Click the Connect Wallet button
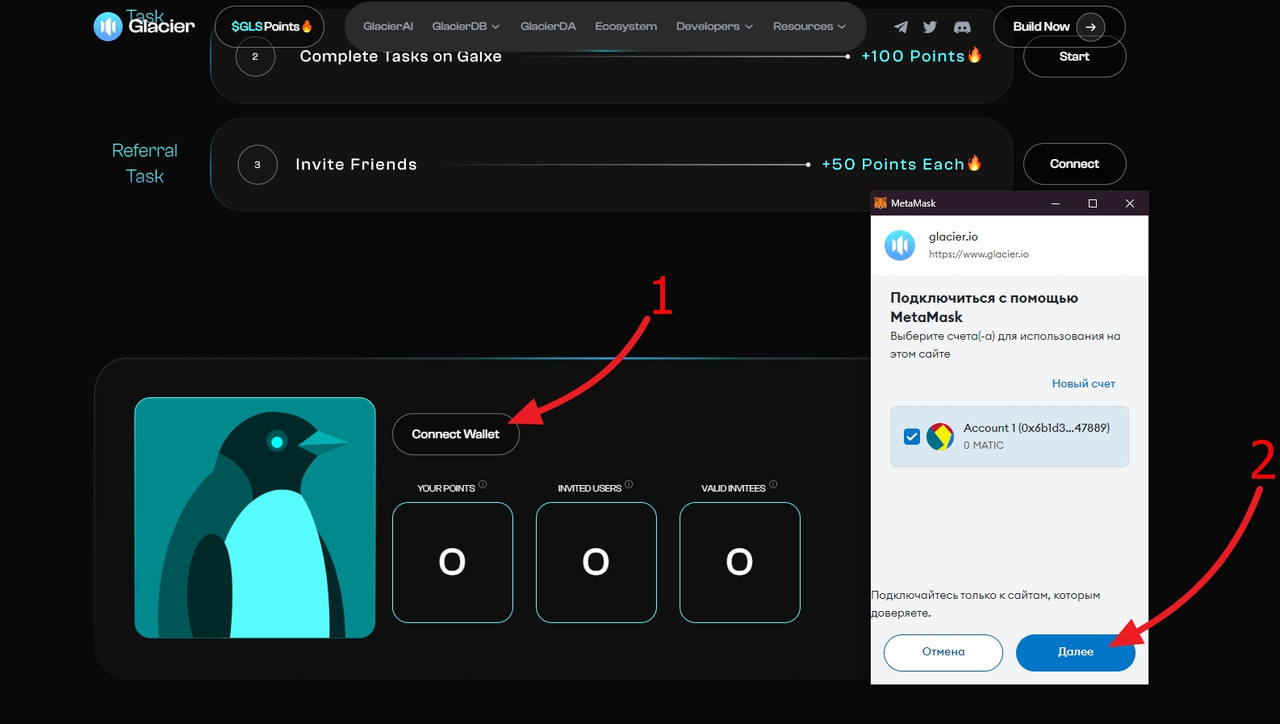 [x=455, y=434]
